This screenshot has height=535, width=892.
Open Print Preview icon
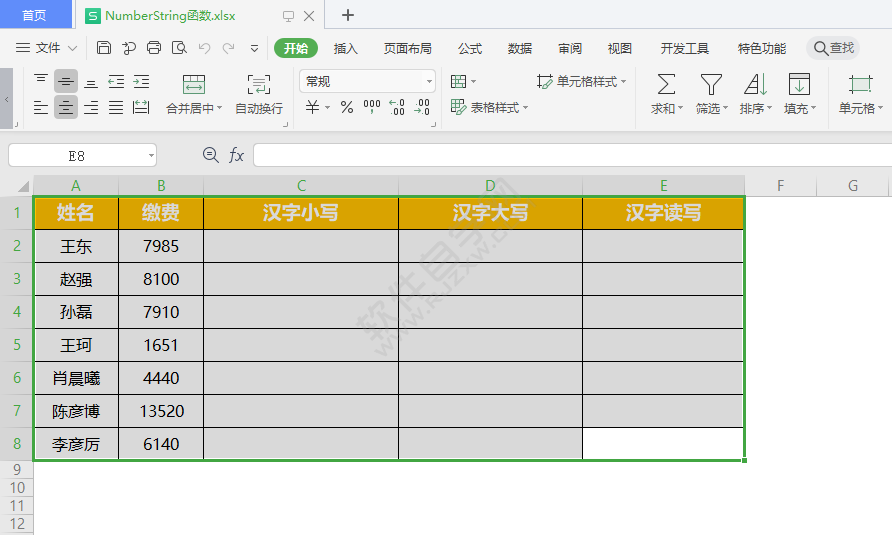coord(179,48)
